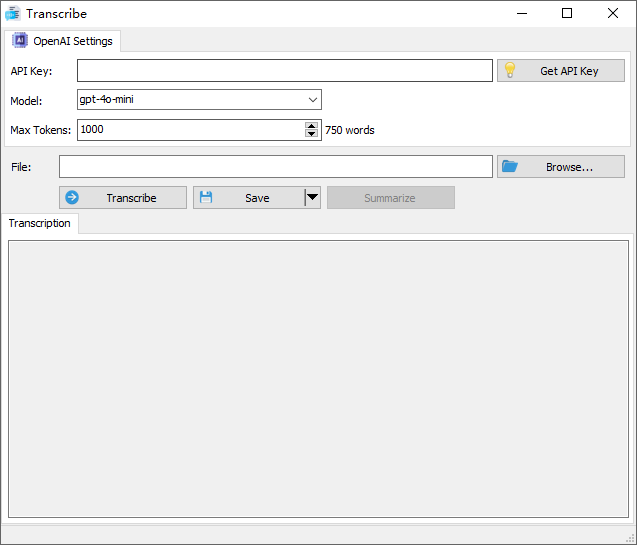Open the Model dropdown showing gpt-4o-mini

click(x=199, y=99)
